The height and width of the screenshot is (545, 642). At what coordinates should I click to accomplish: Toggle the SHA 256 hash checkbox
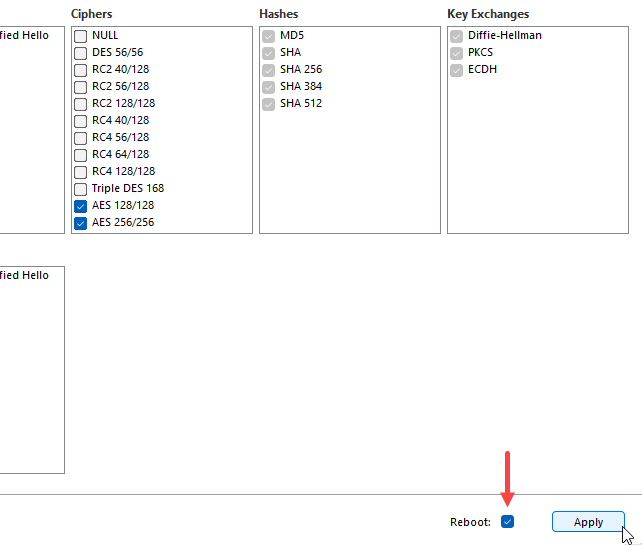click(x=268, y=69)
